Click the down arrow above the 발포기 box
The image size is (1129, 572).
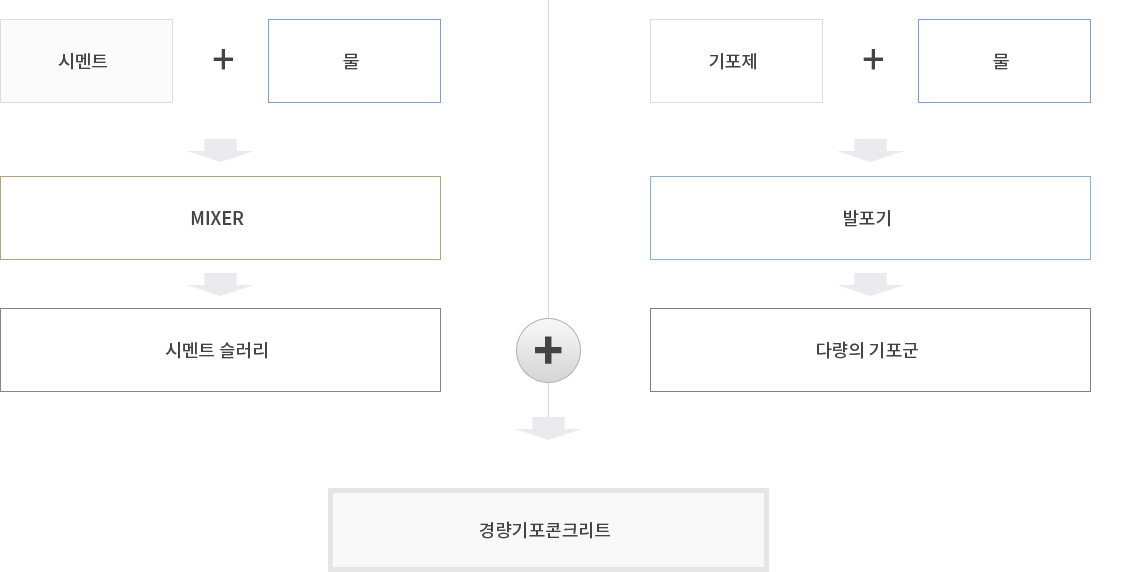(870, 150)
